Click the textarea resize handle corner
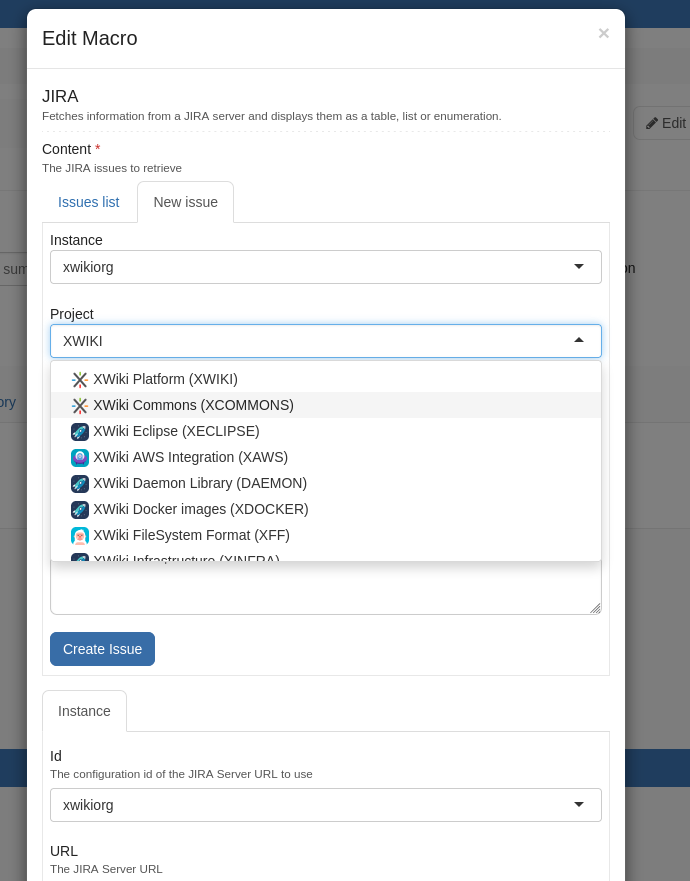This screenshot has height=881, width=690. point(596,608)
